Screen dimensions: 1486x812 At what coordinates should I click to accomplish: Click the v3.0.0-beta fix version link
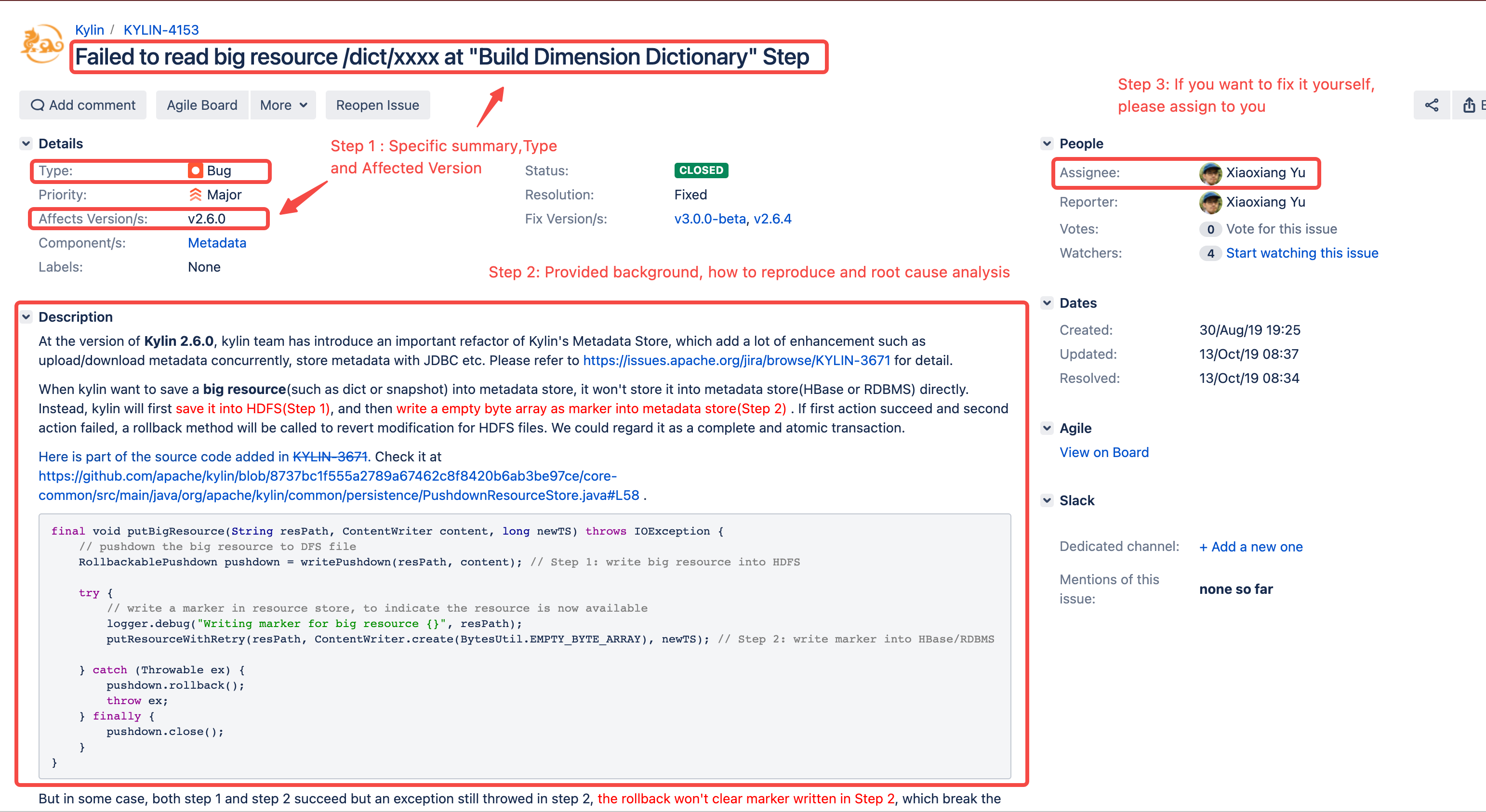710,219
